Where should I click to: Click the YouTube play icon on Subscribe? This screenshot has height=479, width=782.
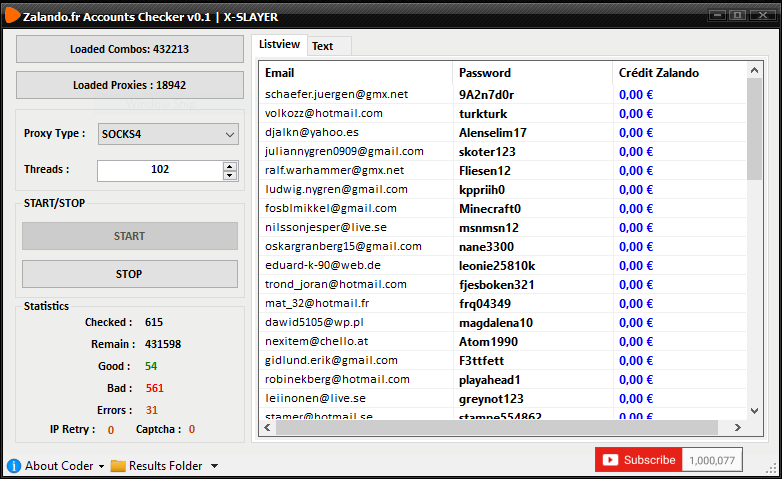tap(610, 460)
